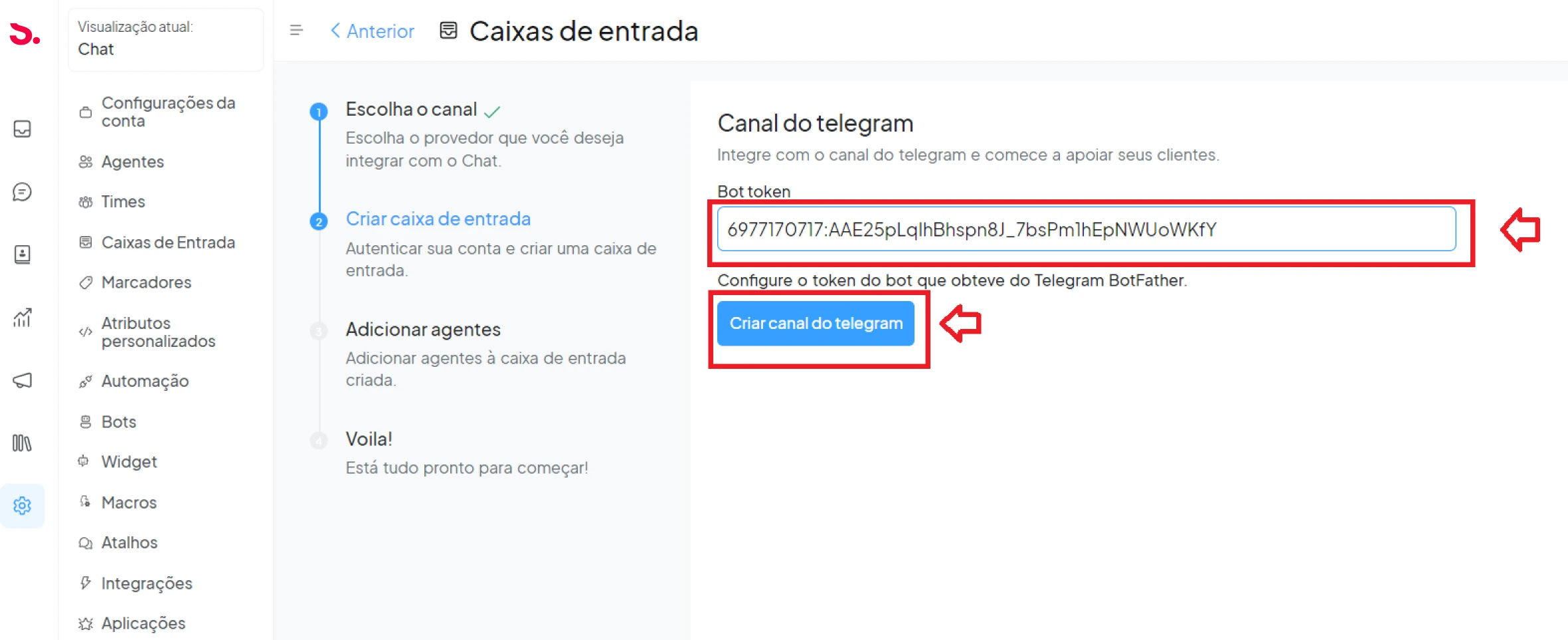The height and width of the screenshot is (640, 1568).
Task: Open Integrações settings item
Action: click(x=147, y=584)
